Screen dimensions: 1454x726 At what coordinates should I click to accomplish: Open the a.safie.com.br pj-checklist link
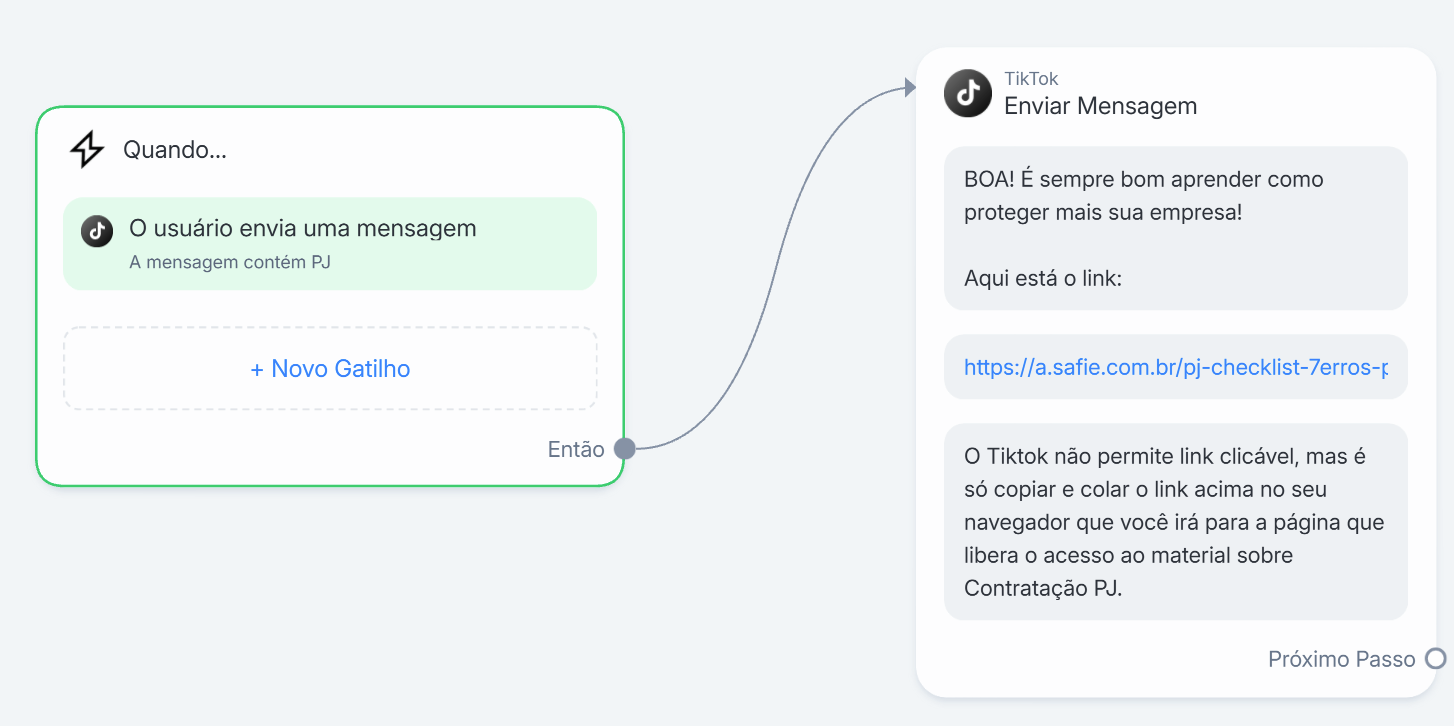[1176, 367]
